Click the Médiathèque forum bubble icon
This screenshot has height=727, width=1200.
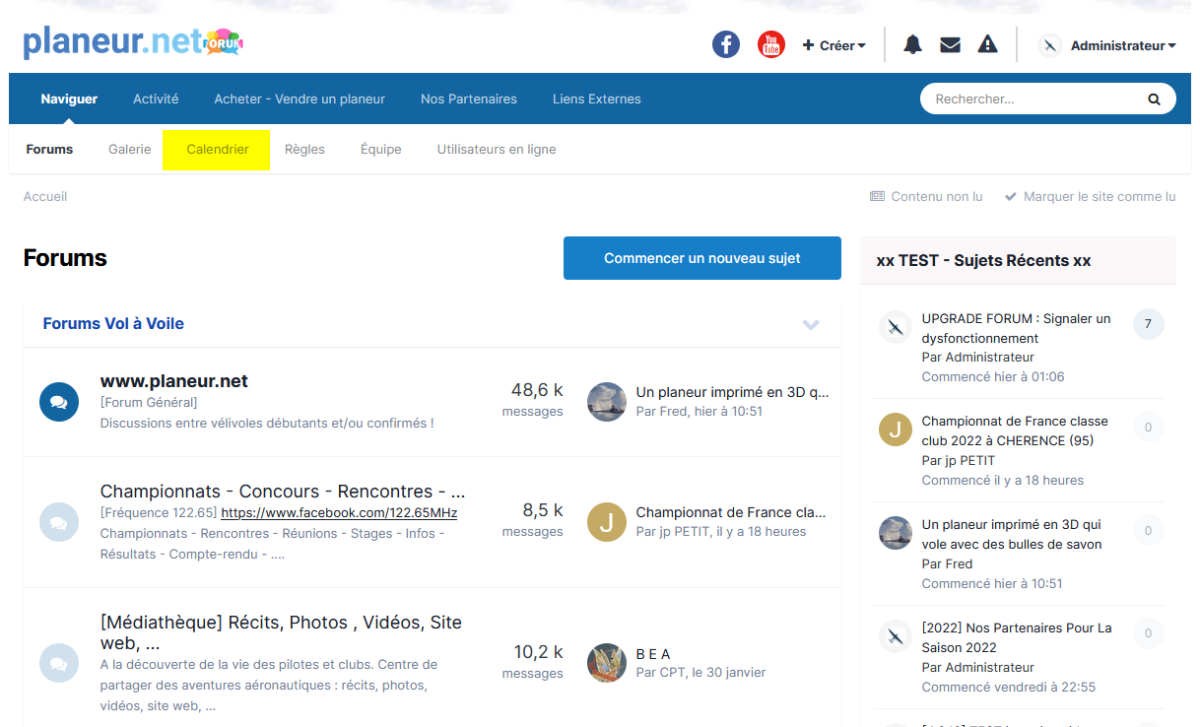click(x=59, y=663)
